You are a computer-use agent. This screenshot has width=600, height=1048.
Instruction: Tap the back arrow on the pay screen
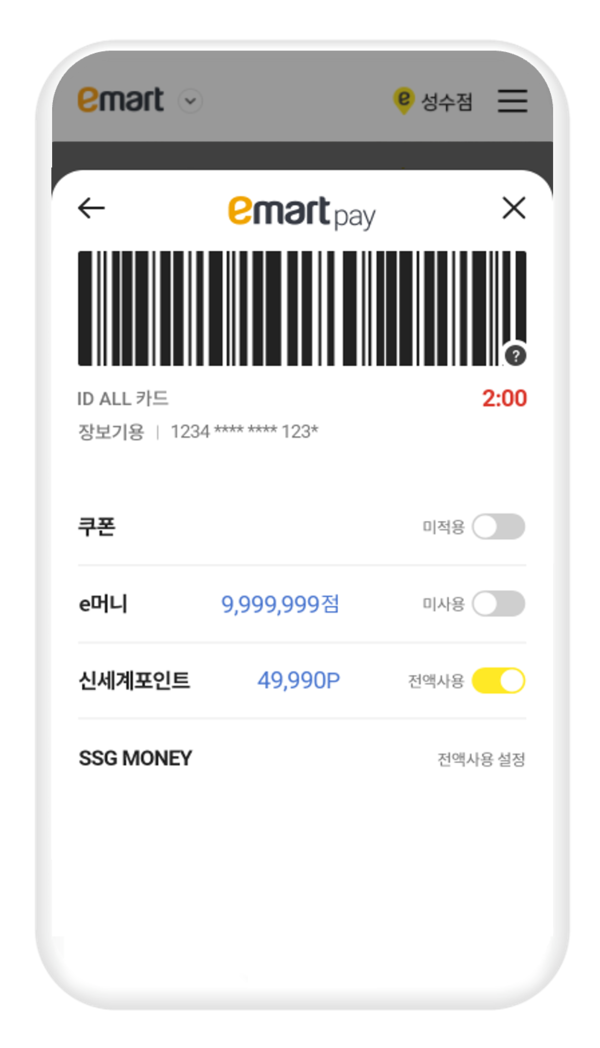coord(91,207)
